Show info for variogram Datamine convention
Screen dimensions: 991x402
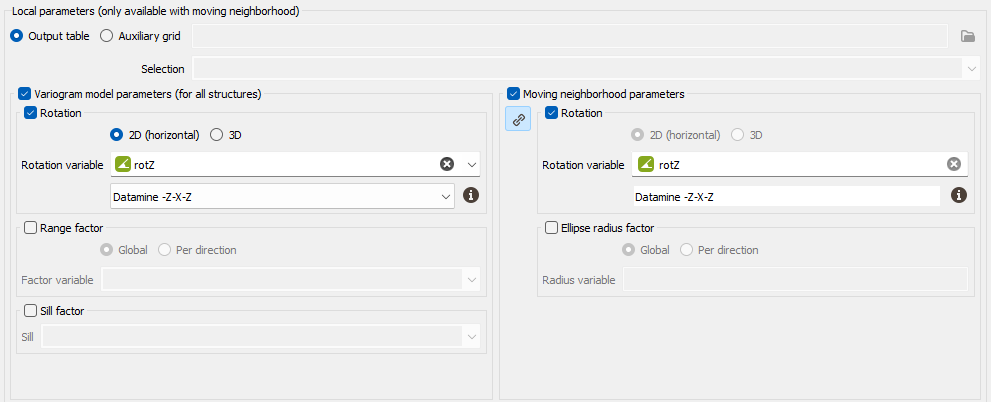[470, 195]
